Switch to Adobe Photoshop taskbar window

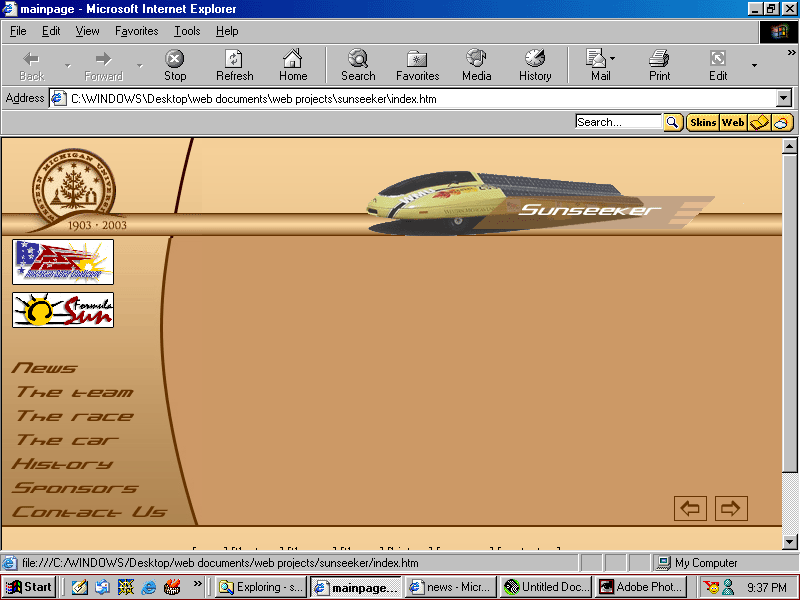(641, 587)
